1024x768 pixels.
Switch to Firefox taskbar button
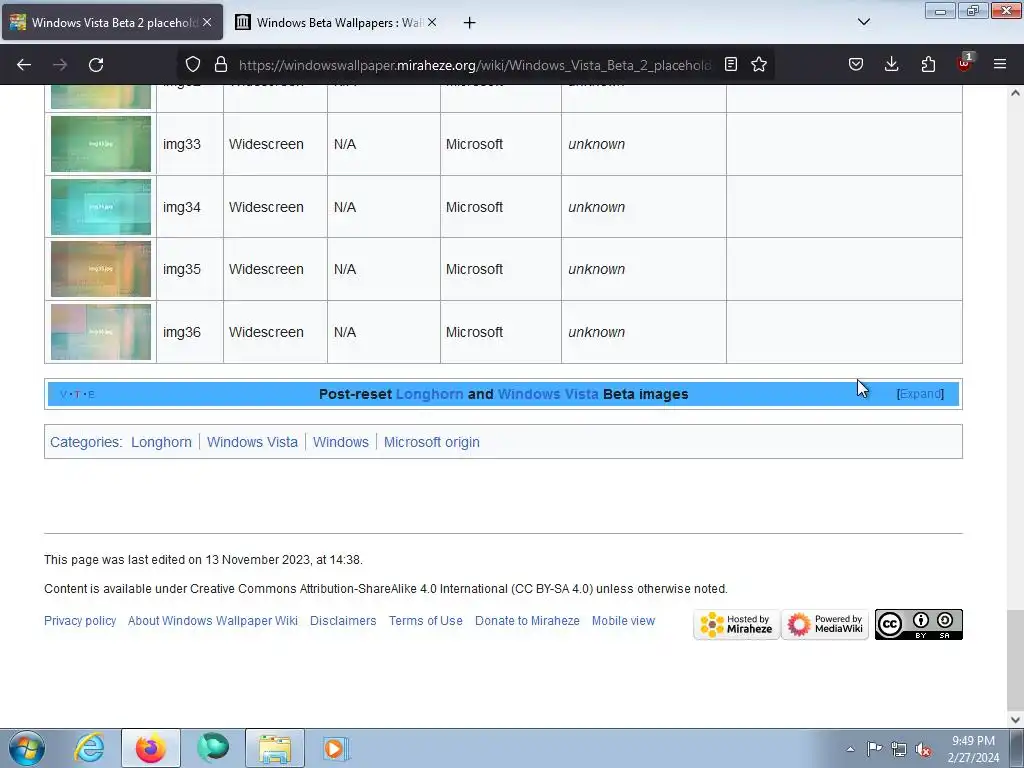(151, 748)
